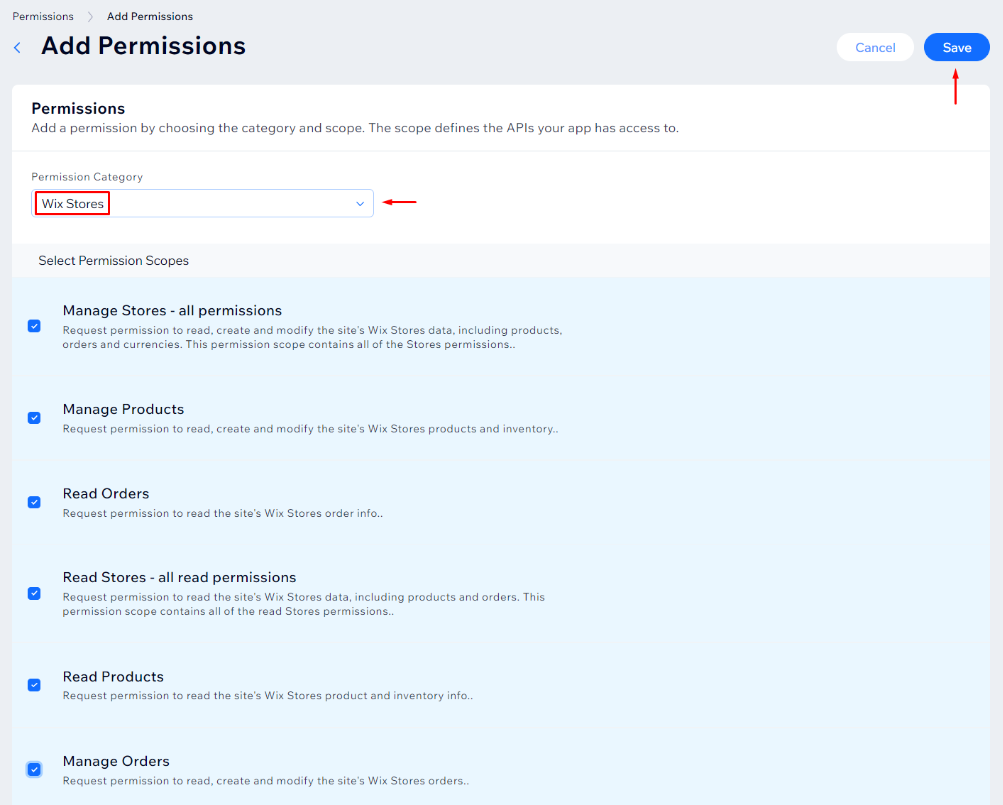Screen dimensions: 1003x805
Task: Click Read Orders description text
Action: pos(223,513)
